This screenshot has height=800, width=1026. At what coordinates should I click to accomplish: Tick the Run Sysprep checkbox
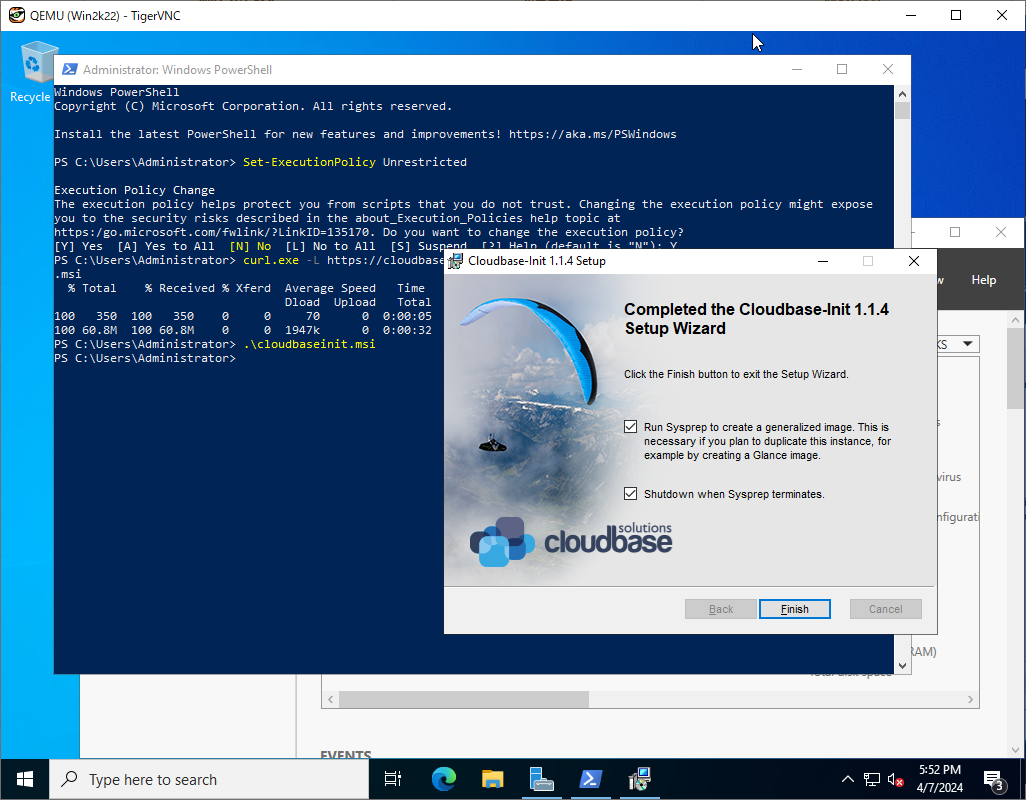pos(630,427)
